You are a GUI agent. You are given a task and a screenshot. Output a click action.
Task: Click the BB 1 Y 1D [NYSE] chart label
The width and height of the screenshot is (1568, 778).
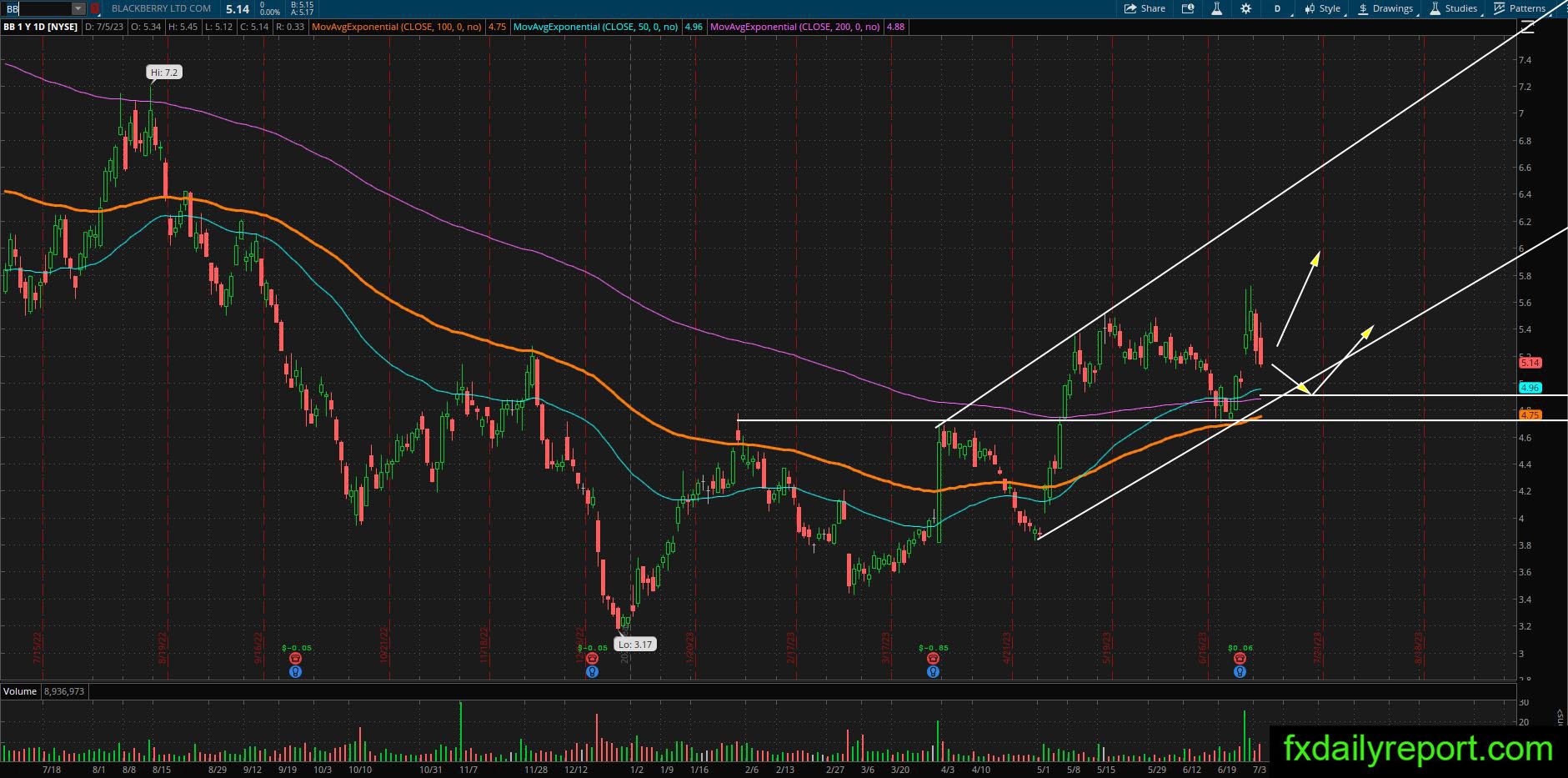[41, 27]
